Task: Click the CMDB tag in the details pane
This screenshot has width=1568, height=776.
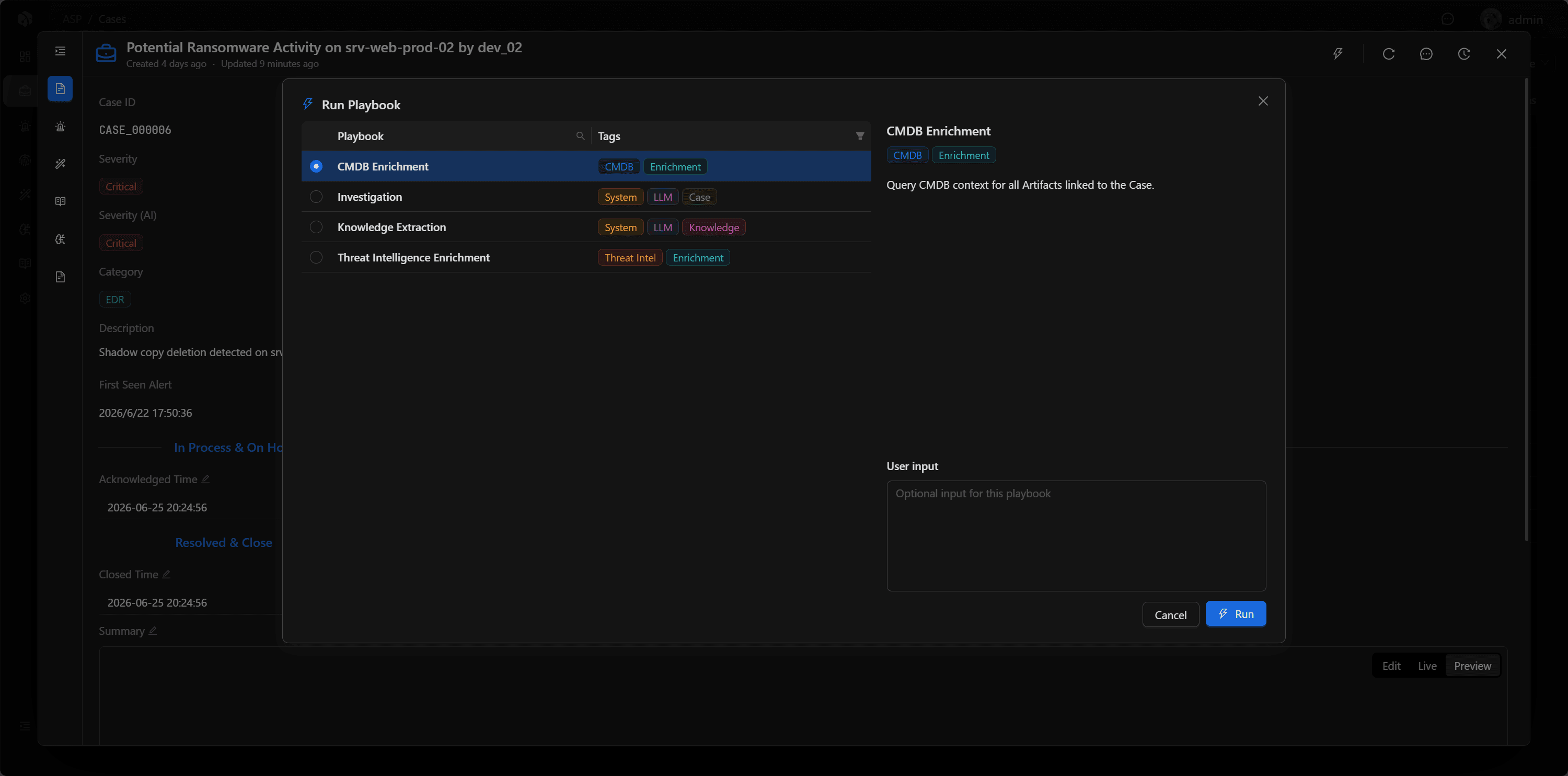Action: click(907, 155)
